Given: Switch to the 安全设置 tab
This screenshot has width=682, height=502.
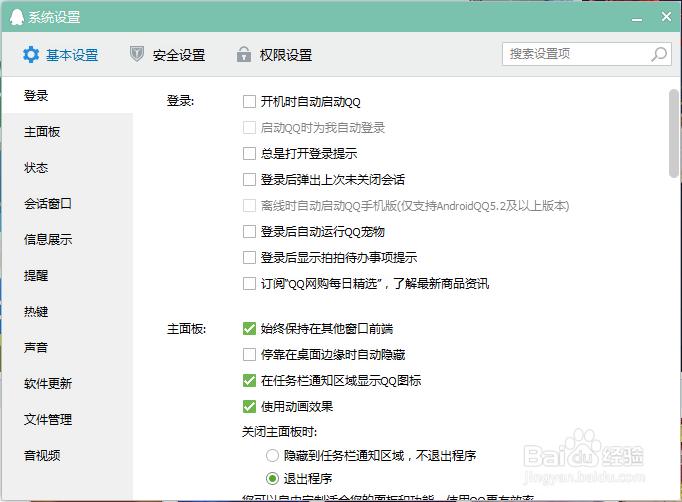Looking at the screenshot, I should tap(167, 55).
